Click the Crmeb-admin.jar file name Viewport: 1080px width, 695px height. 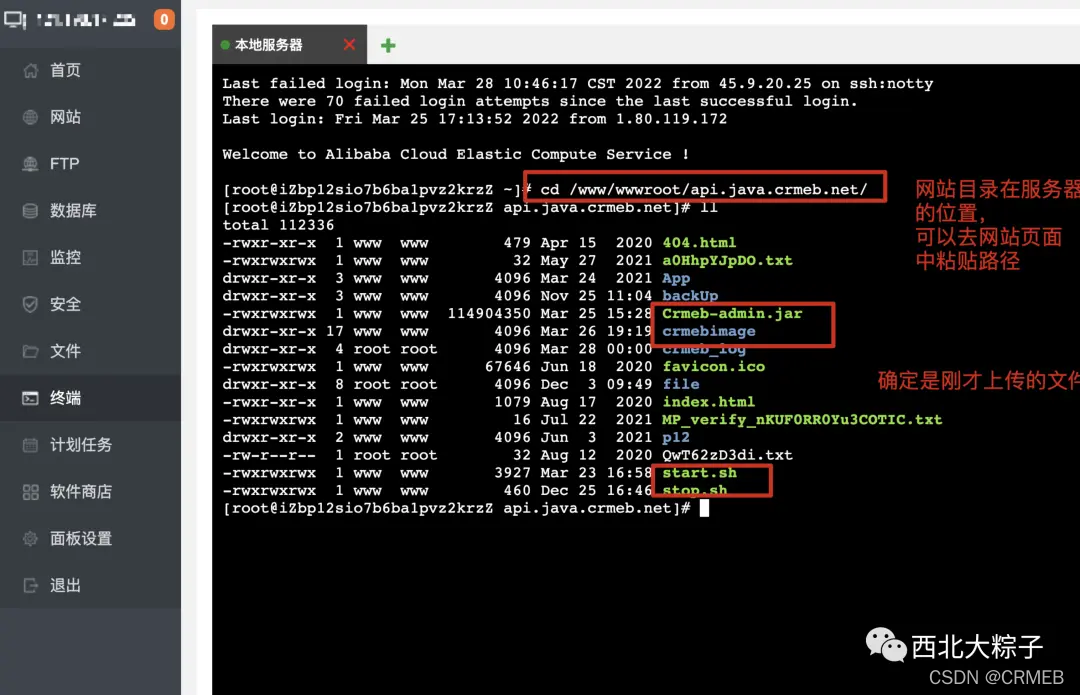(732, 313)
